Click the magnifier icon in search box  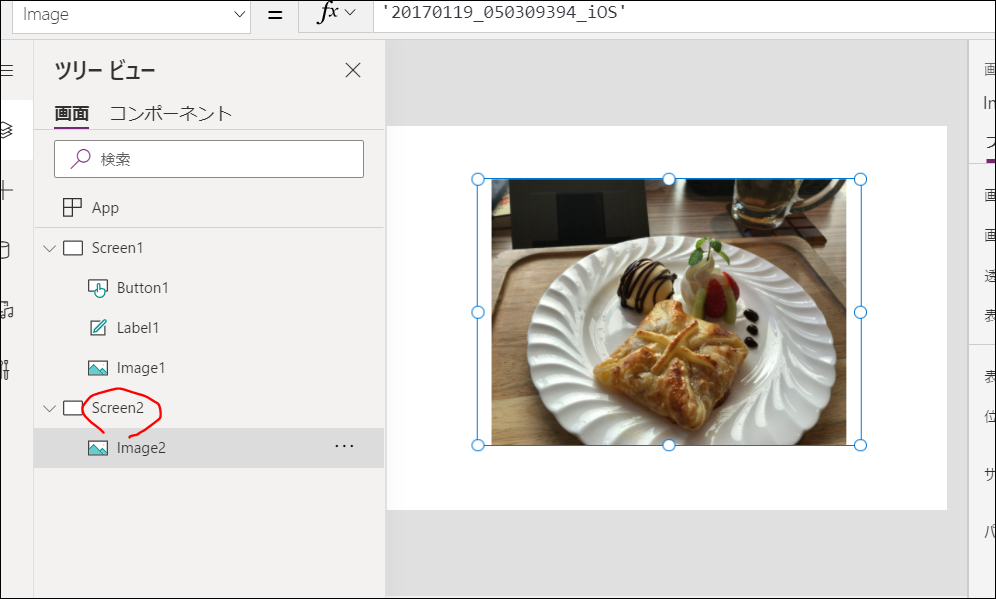click(80, 159)
